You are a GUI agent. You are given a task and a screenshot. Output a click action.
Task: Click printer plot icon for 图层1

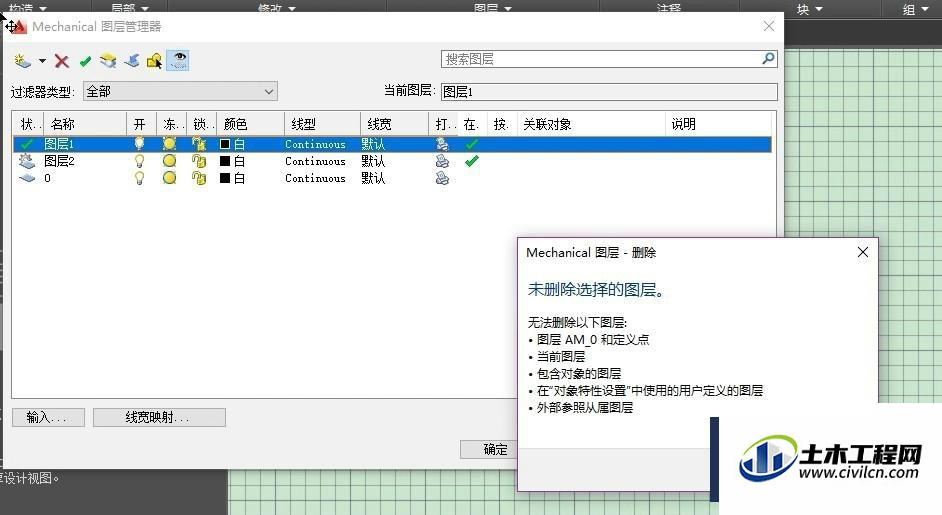point(442,144)
